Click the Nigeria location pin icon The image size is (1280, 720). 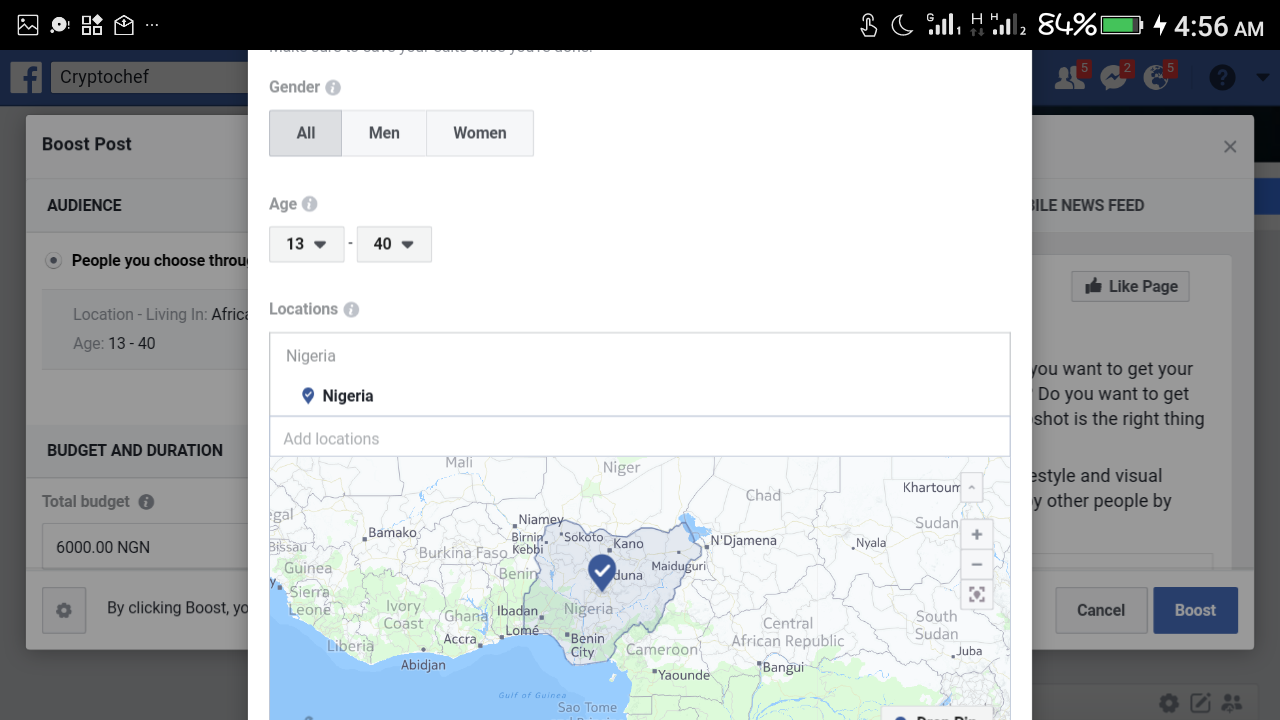click(x=308, y=396)
